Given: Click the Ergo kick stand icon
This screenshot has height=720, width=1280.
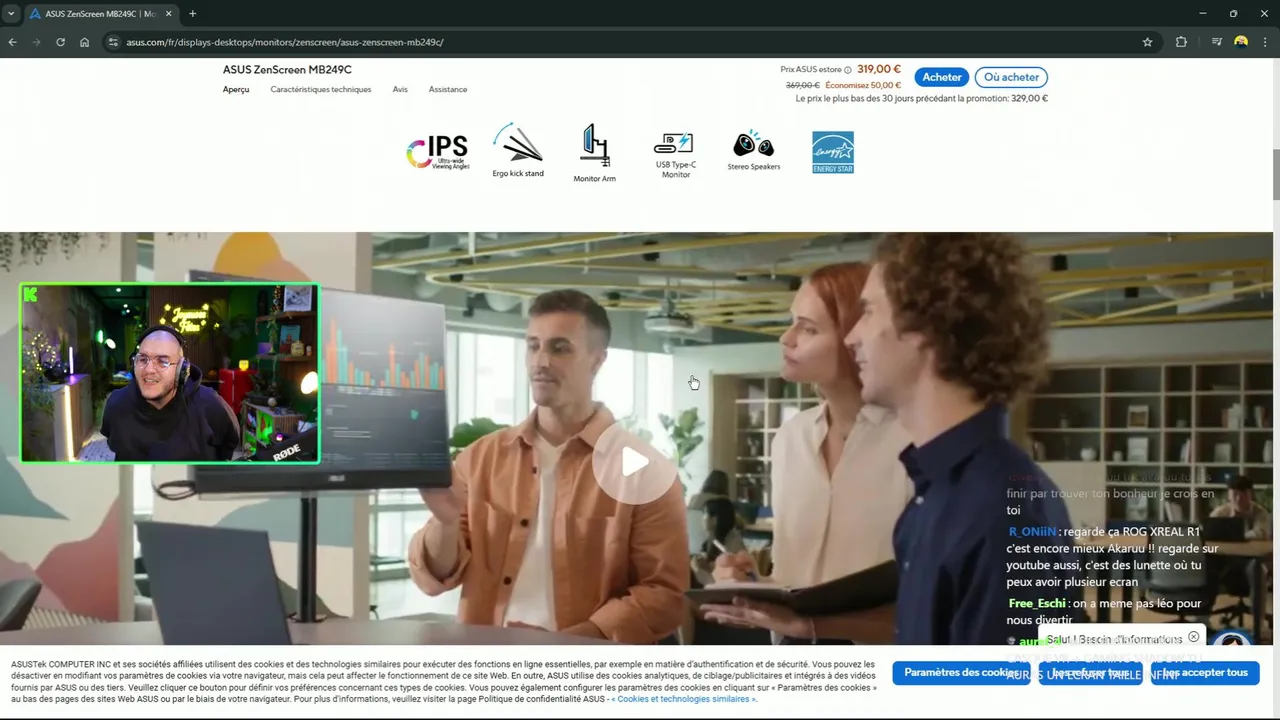Looking at the screenshot, I should coord(518,150).
